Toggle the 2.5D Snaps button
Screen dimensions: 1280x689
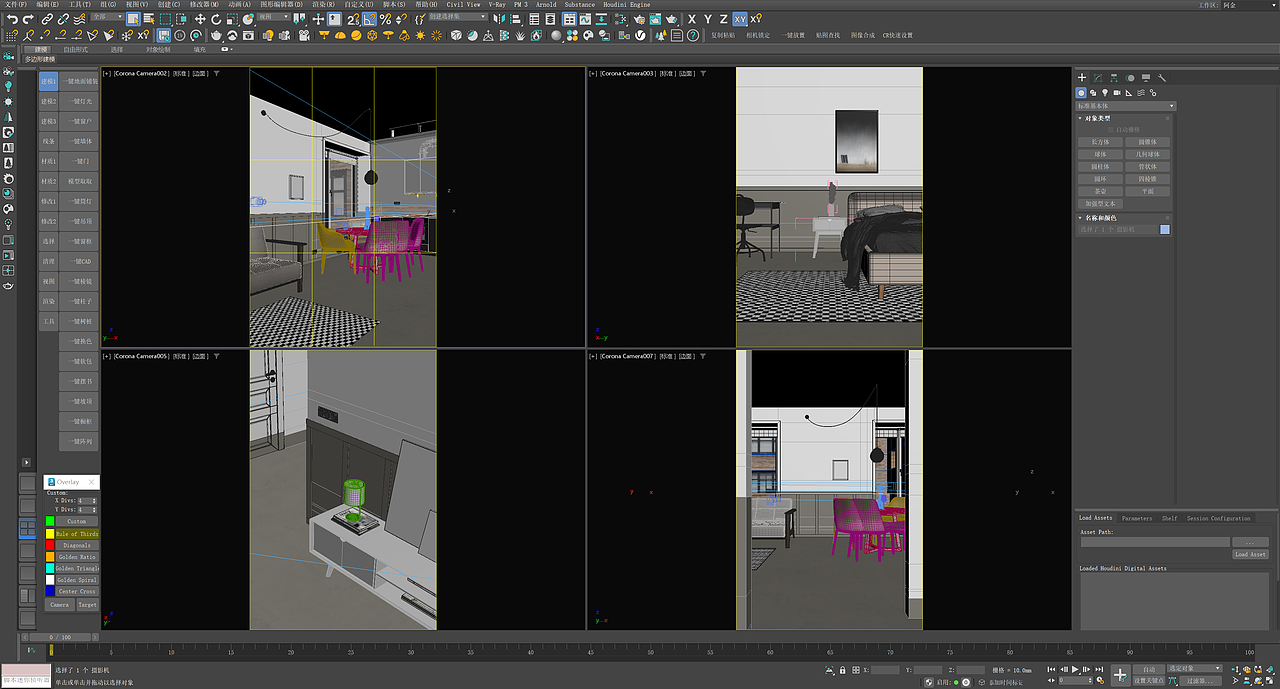(x=353, y=18)
